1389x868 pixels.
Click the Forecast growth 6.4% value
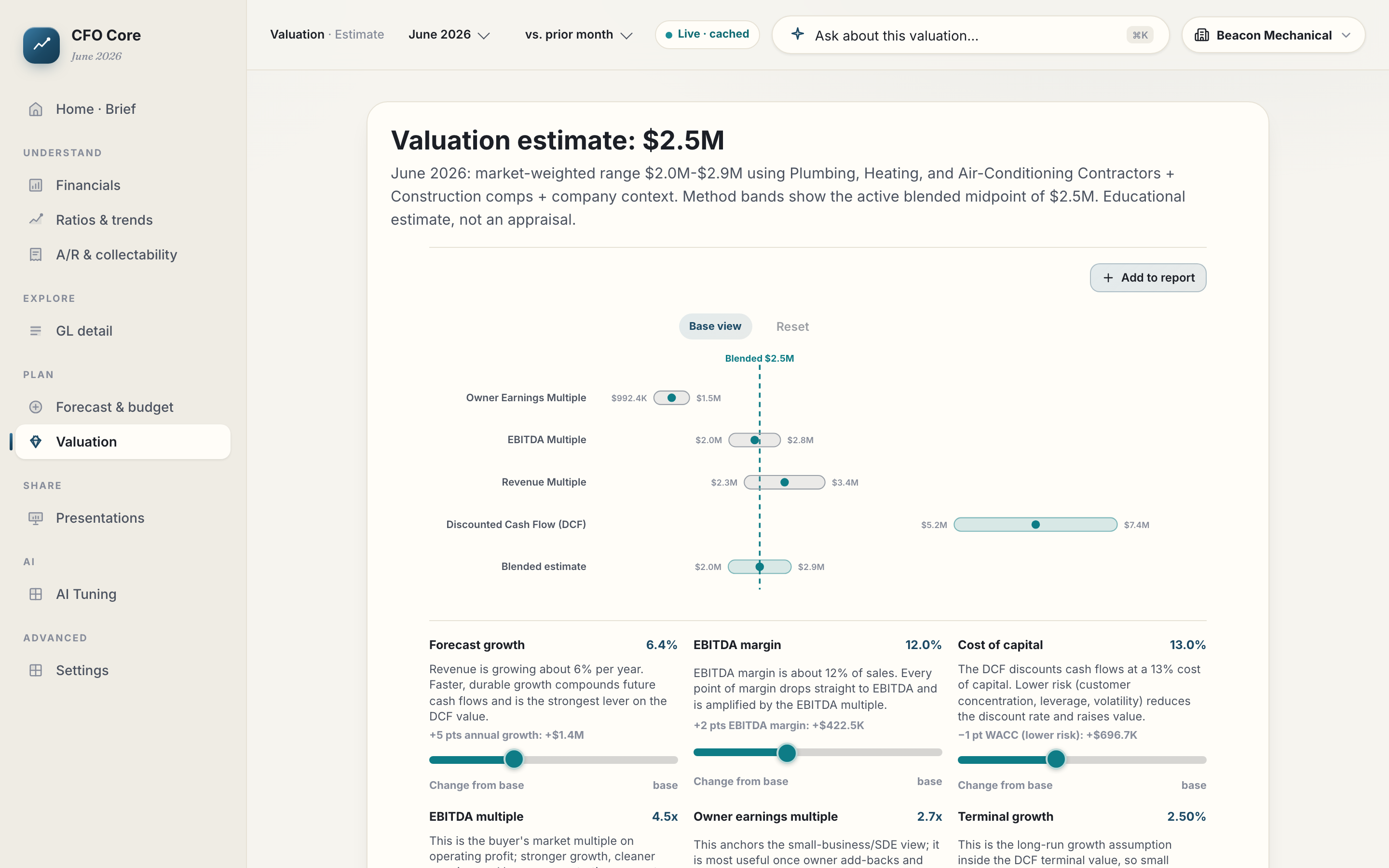click(661, 645)
